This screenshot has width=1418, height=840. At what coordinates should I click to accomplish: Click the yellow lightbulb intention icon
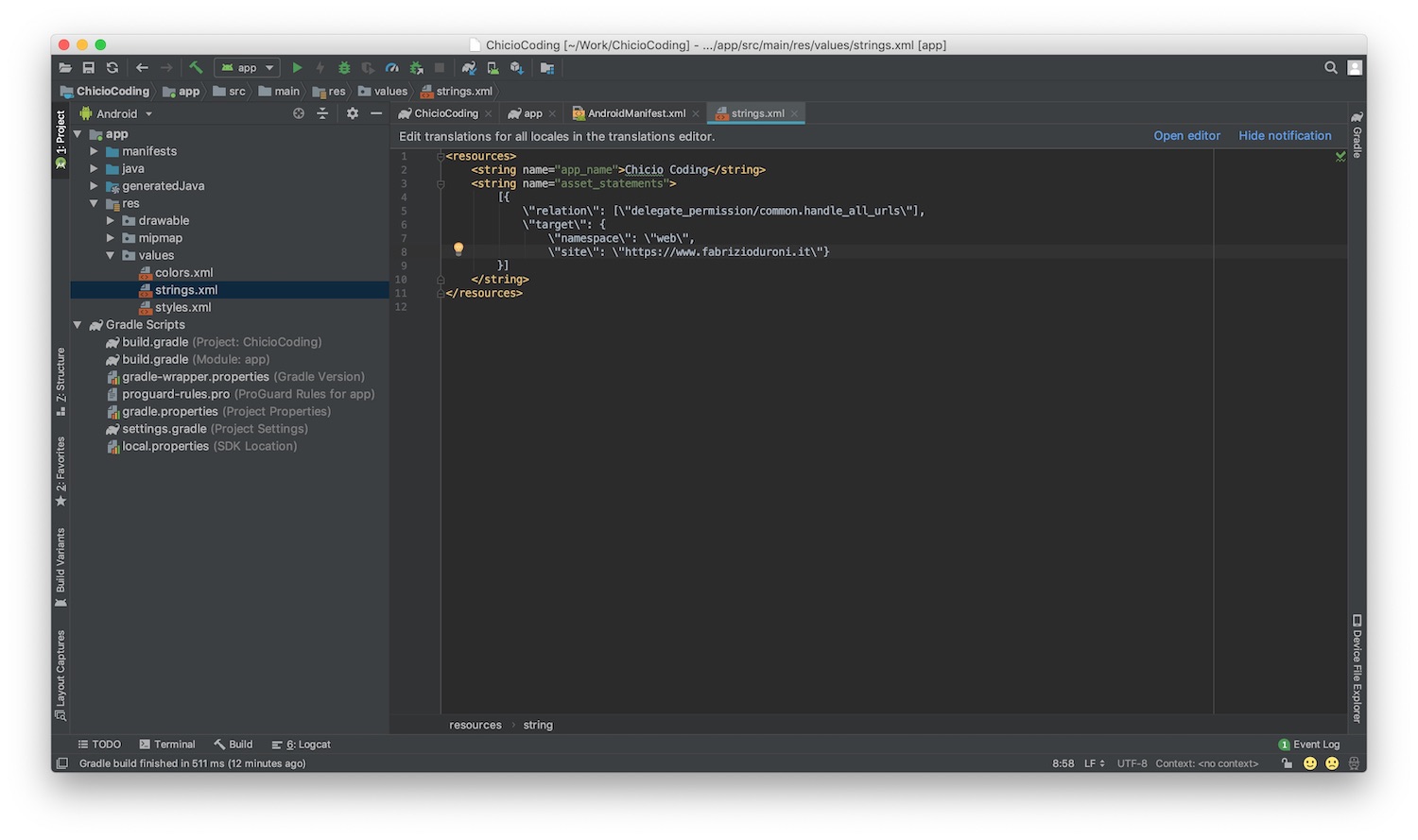point(458,249)
